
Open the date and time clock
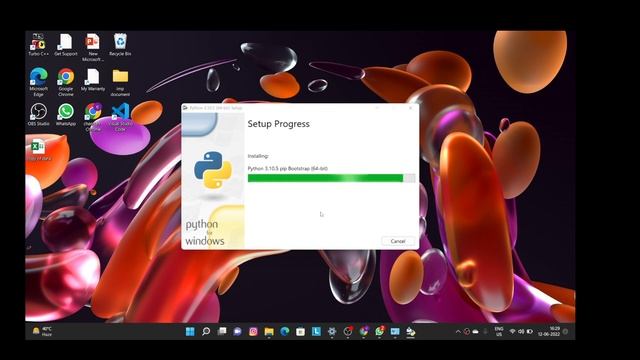549,331
